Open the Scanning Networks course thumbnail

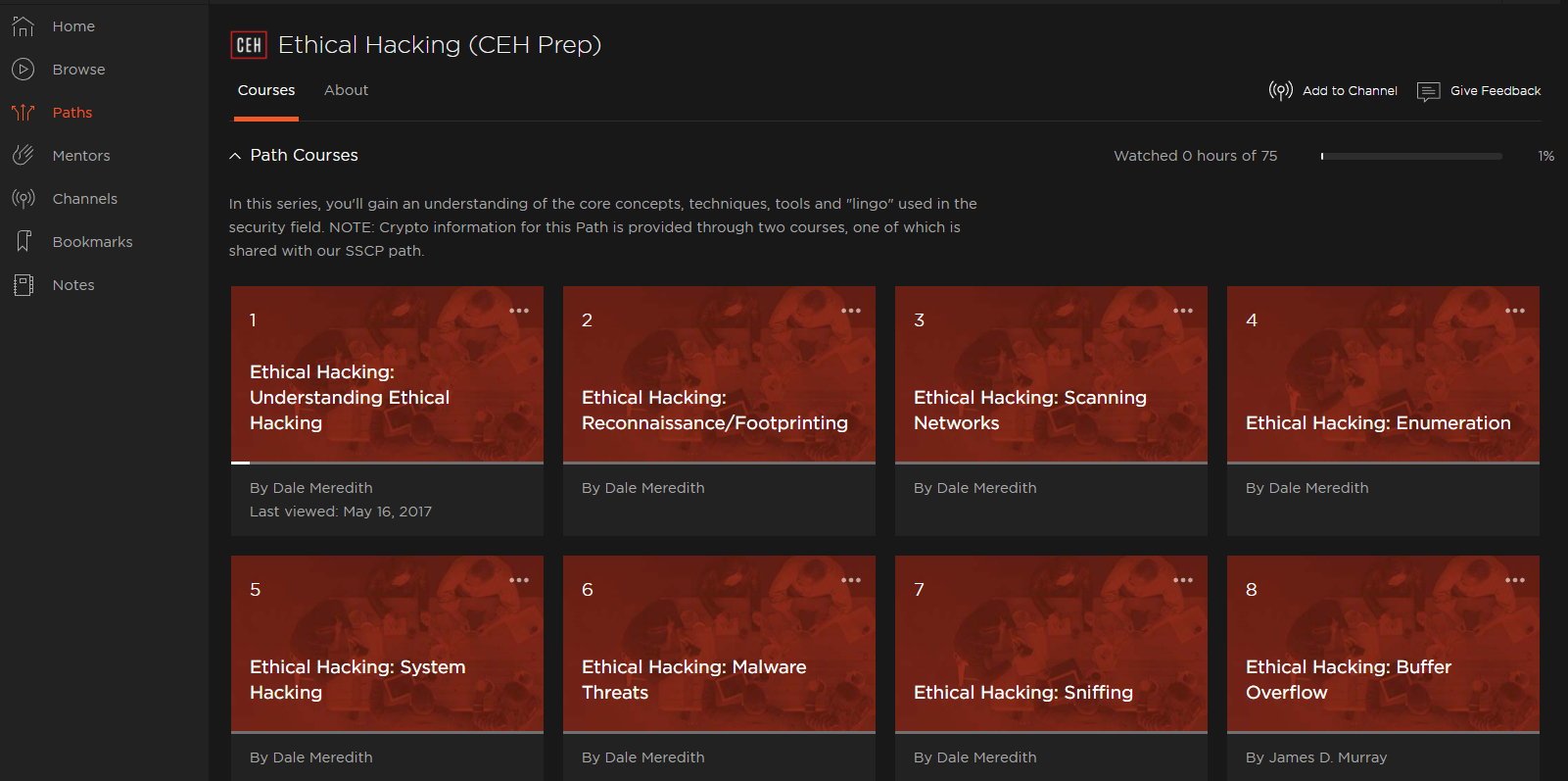click(x=1050, y=374)
